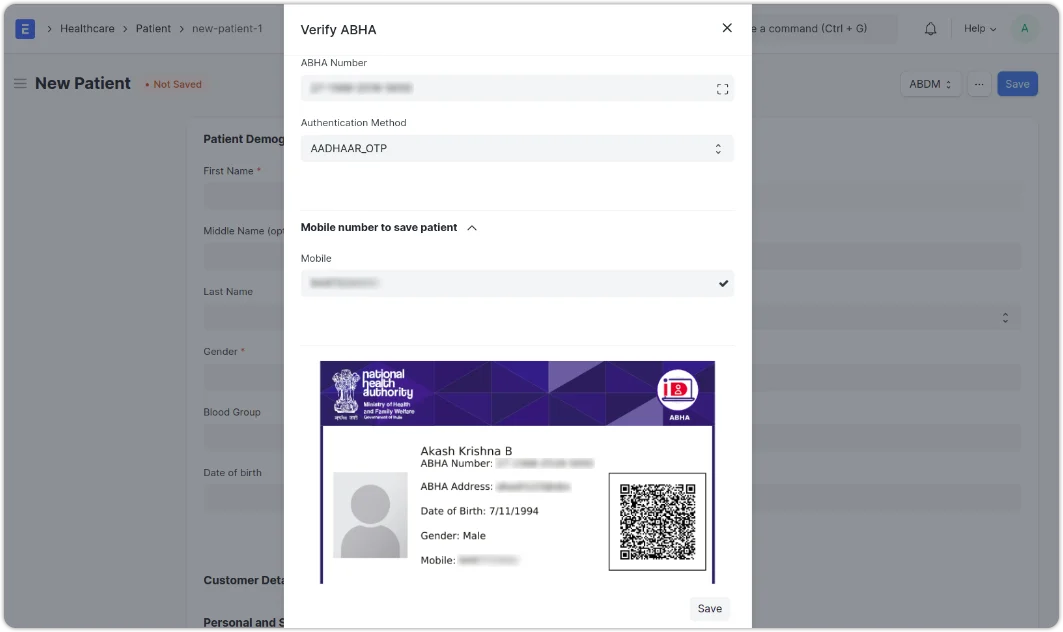
Task: Click the QR code on the ABHA card
Action: [x=657, y=522]
